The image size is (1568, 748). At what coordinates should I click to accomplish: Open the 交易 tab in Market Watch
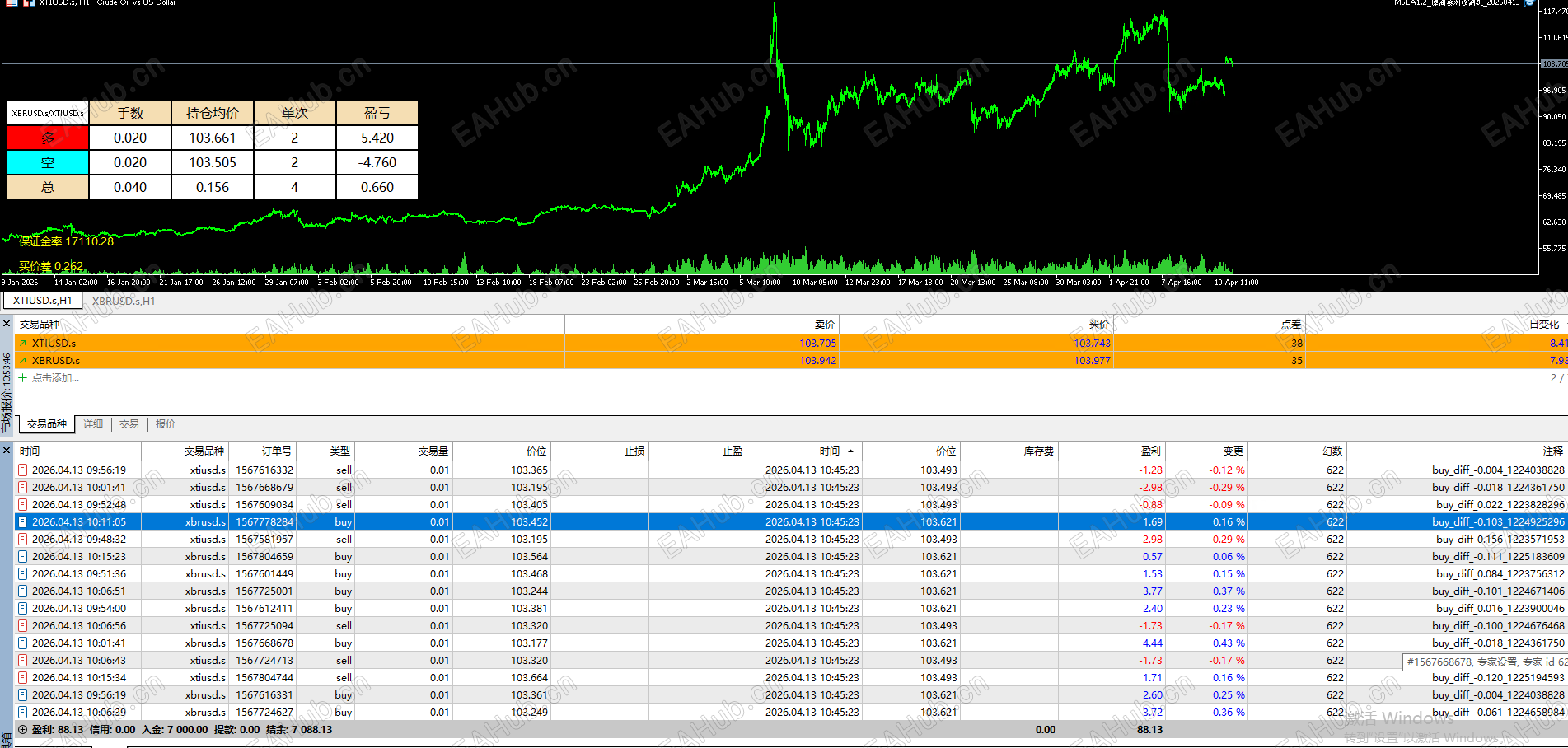129,423
